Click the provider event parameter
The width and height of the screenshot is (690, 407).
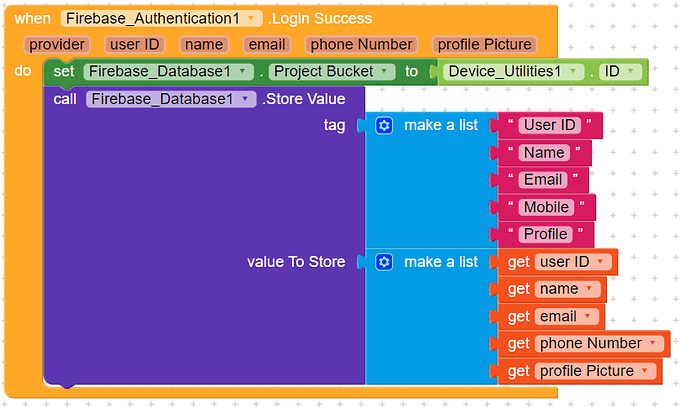pyautogui.click(x=57, y=45)
